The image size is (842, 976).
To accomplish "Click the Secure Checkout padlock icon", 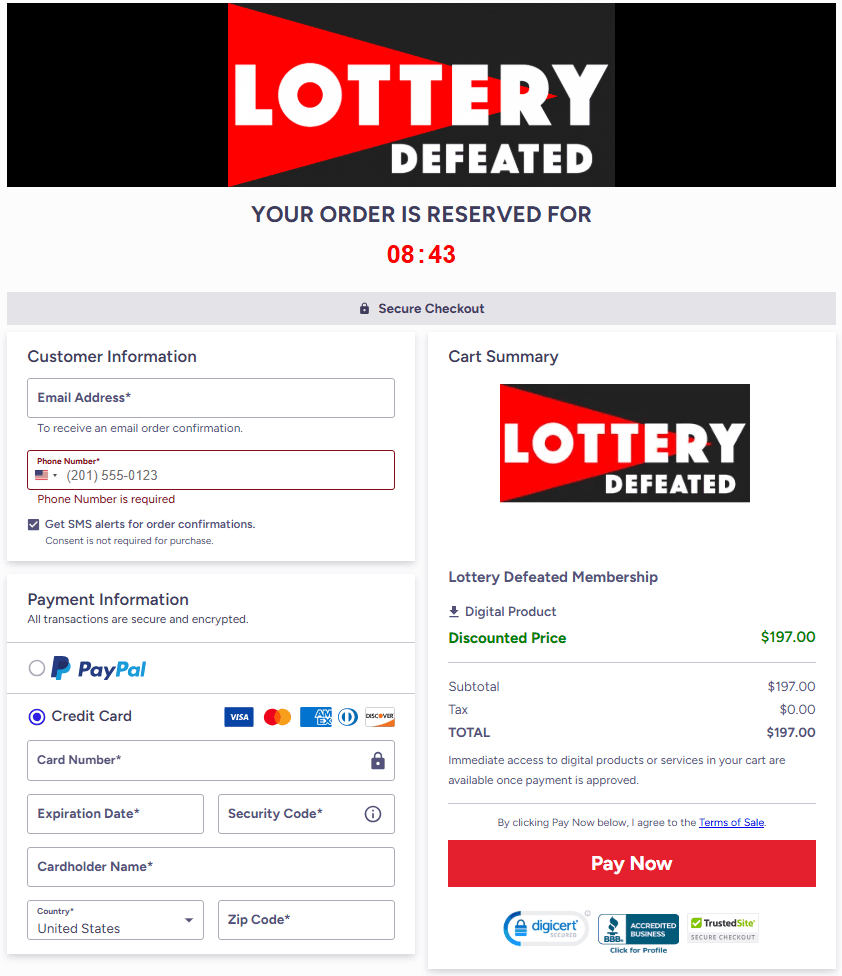I will click(x=364, y=308).
